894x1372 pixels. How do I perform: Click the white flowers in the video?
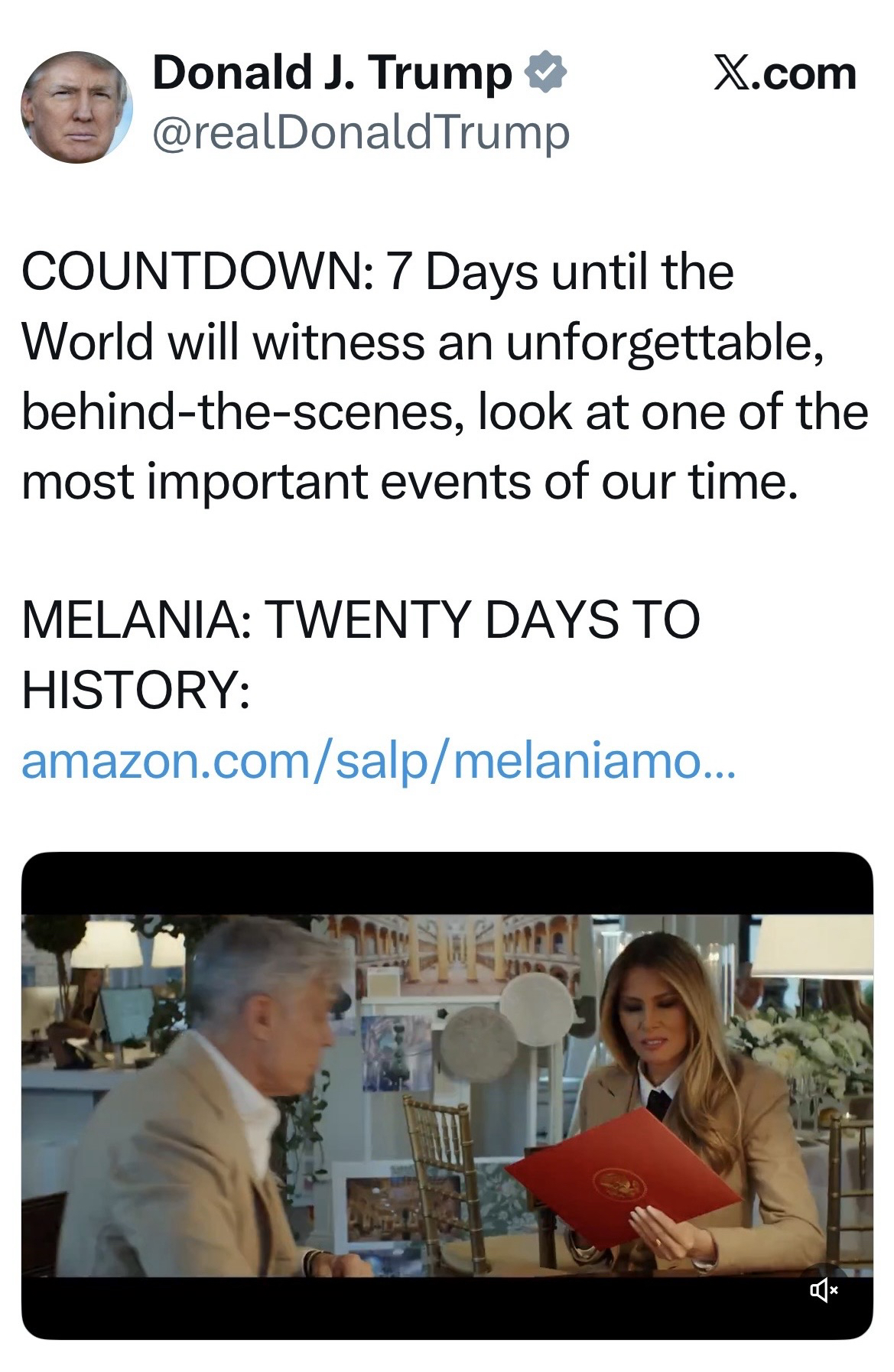[x=803, y=1048]
